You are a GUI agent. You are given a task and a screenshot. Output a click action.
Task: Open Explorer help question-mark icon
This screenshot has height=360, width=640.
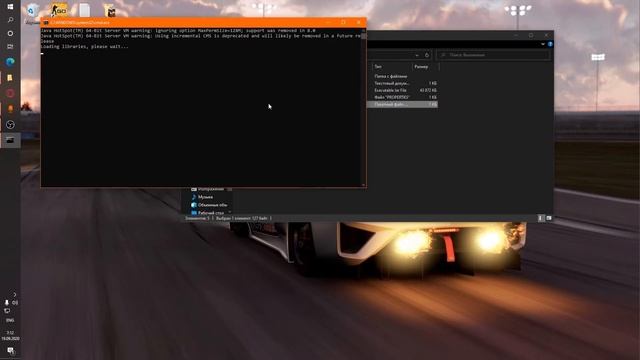click(x=550, y=44)
